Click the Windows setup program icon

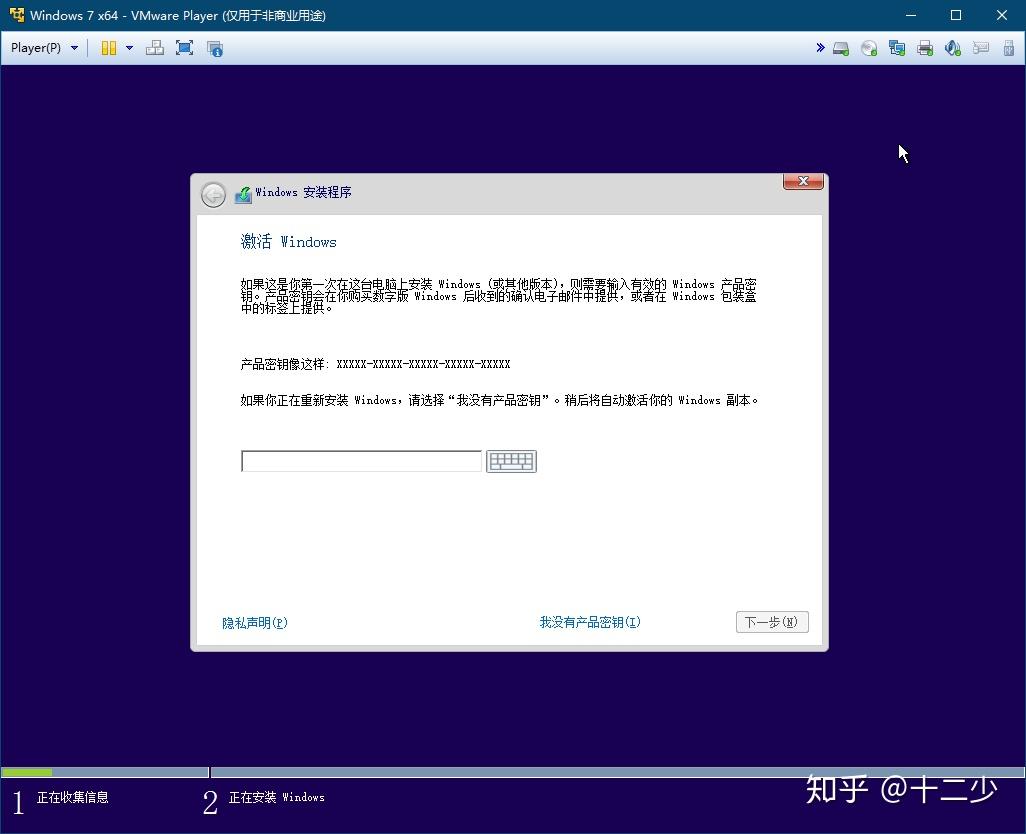[x=243, y=194]
